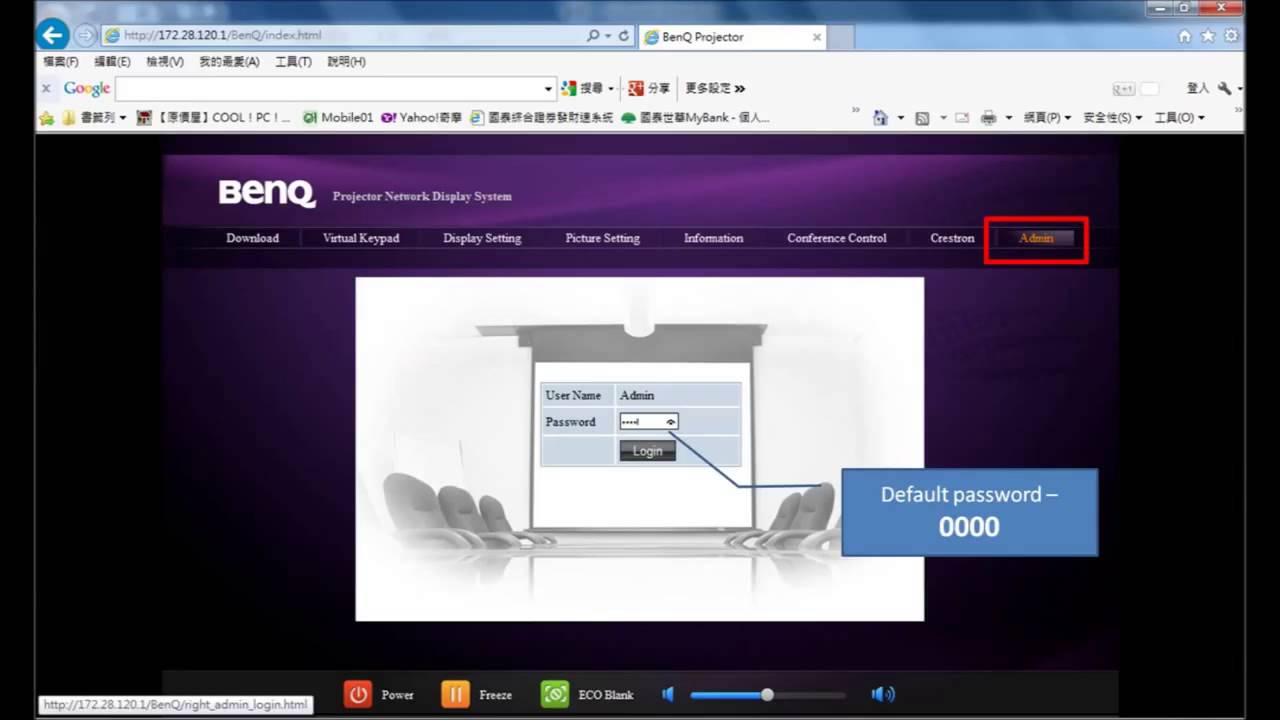Open the Conference Control tab
1280x720 pixels.
click(837, 238)
